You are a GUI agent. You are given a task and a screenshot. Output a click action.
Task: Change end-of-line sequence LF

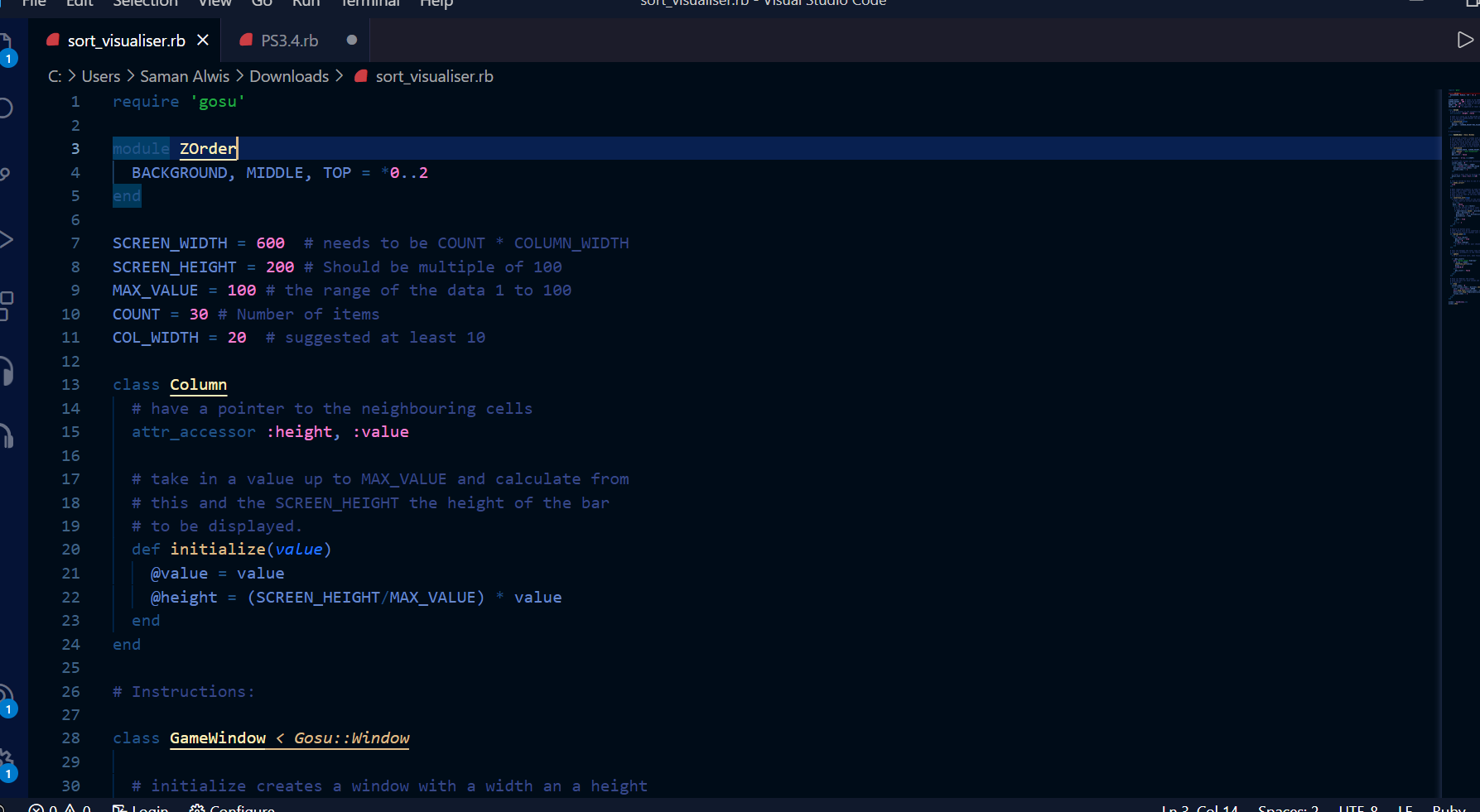pyautogui.click(x=1405, y=808)
